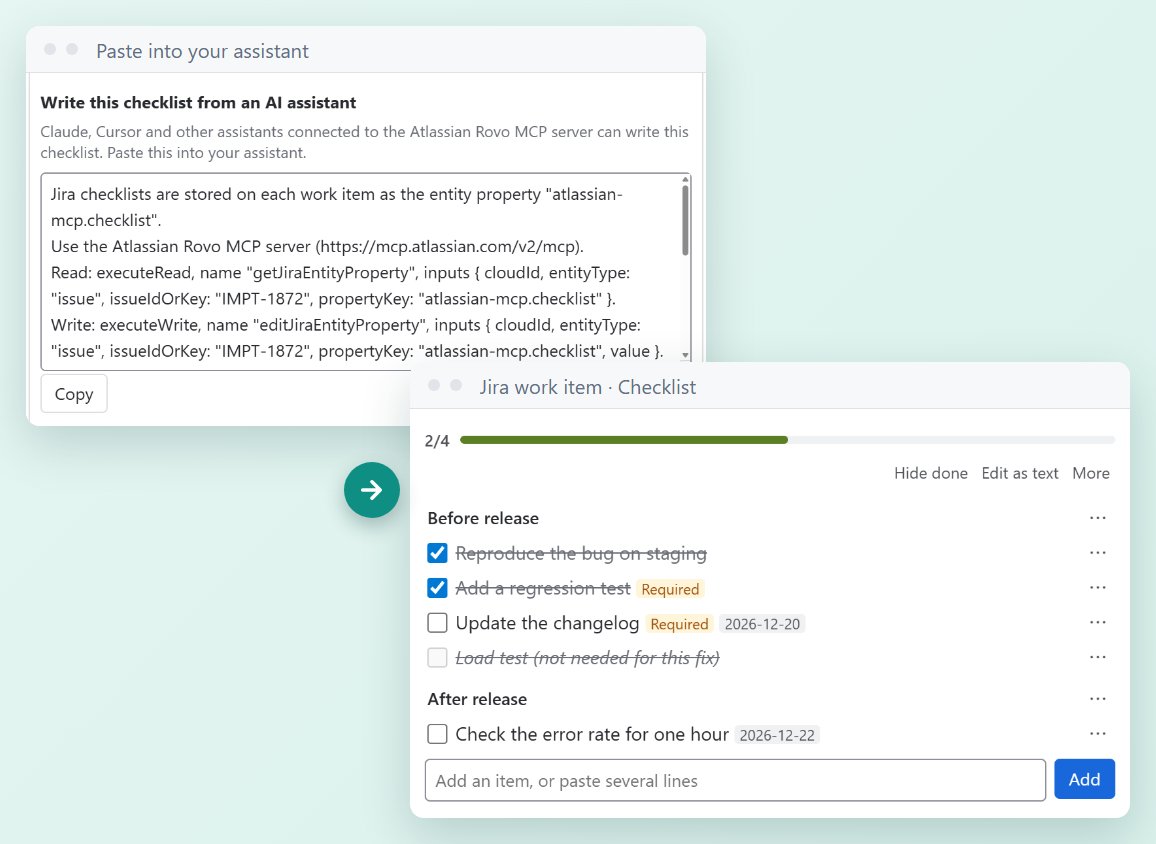Click the prompt text box scrollbar thumb

coord(686,220)
